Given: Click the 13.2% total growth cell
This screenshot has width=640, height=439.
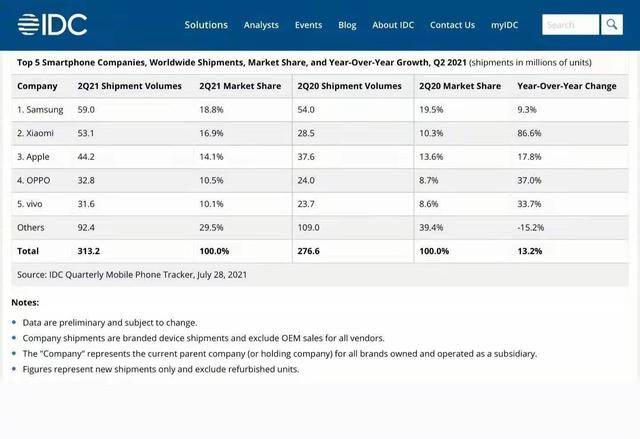Looking at the screenshot, I should [530, 251].
